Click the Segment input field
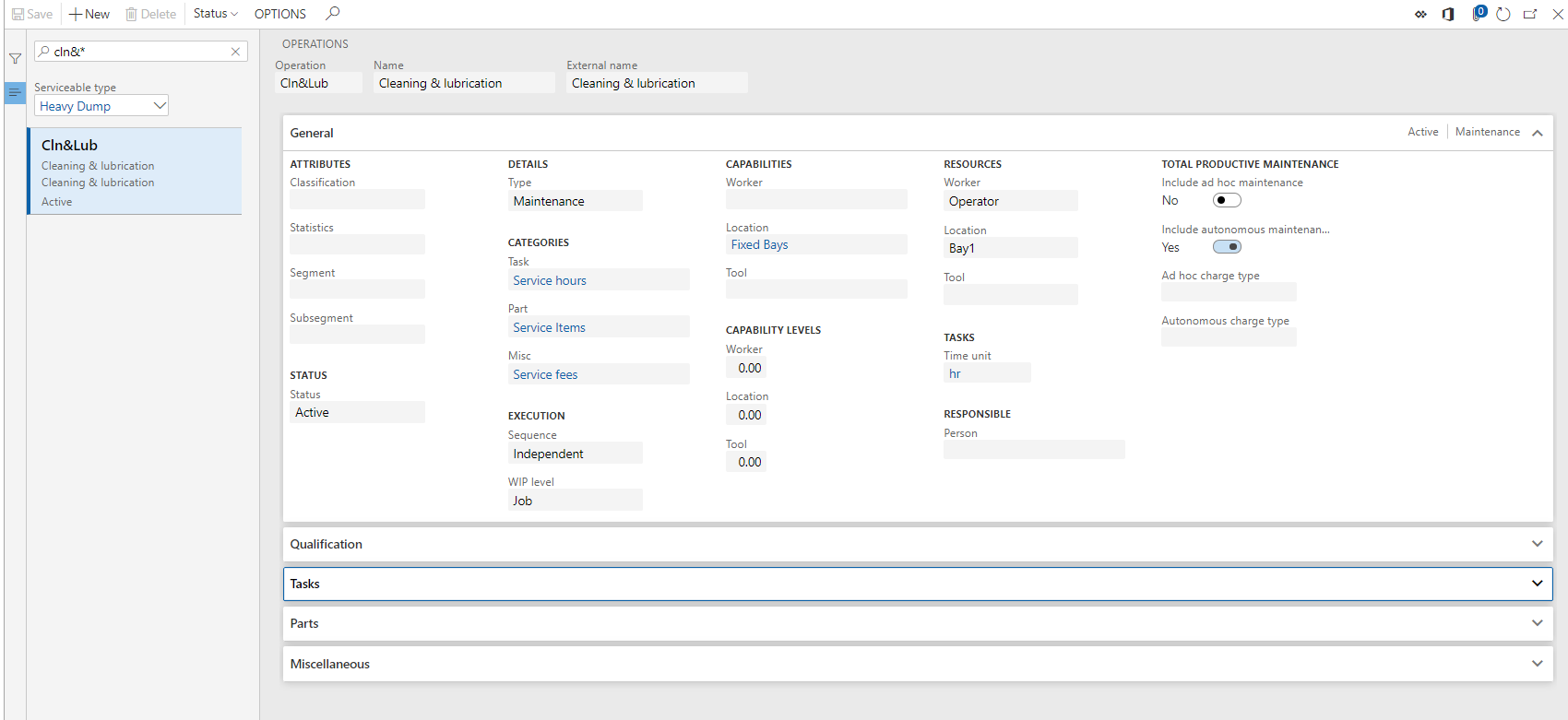The width and height of the screenshot is (1568, 720). click(358, 289)
